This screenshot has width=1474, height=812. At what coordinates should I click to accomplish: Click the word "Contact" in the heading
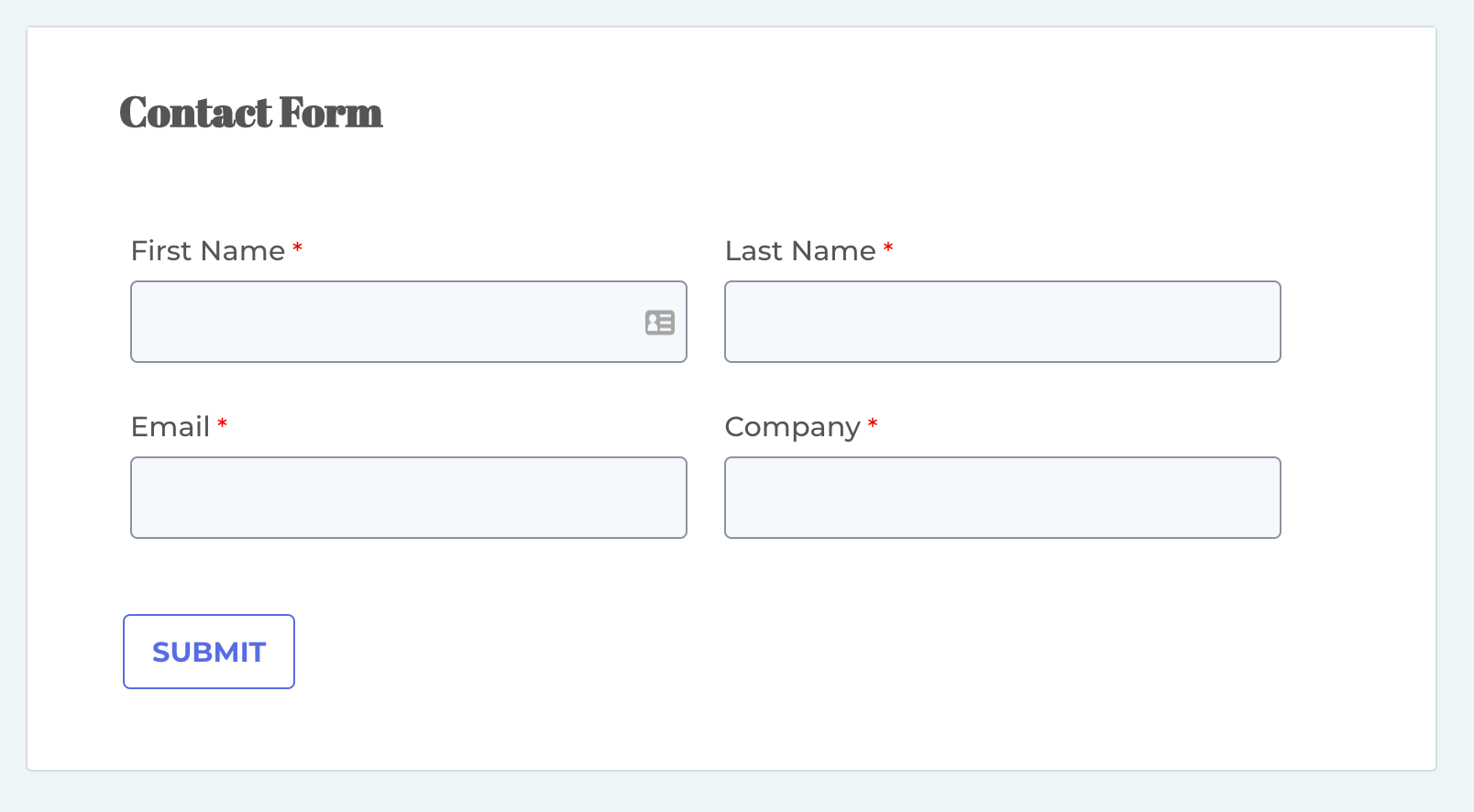(x=196, y=113)
